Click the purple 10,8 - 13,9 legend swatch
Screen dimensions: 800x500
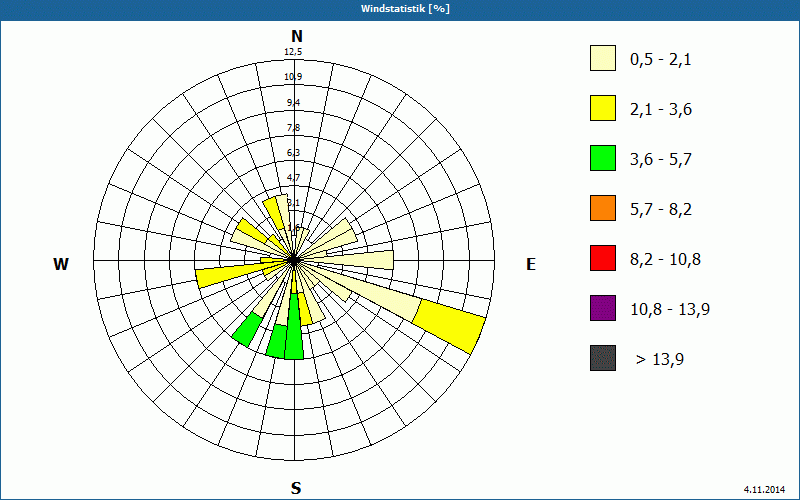(x=603, y=308)
